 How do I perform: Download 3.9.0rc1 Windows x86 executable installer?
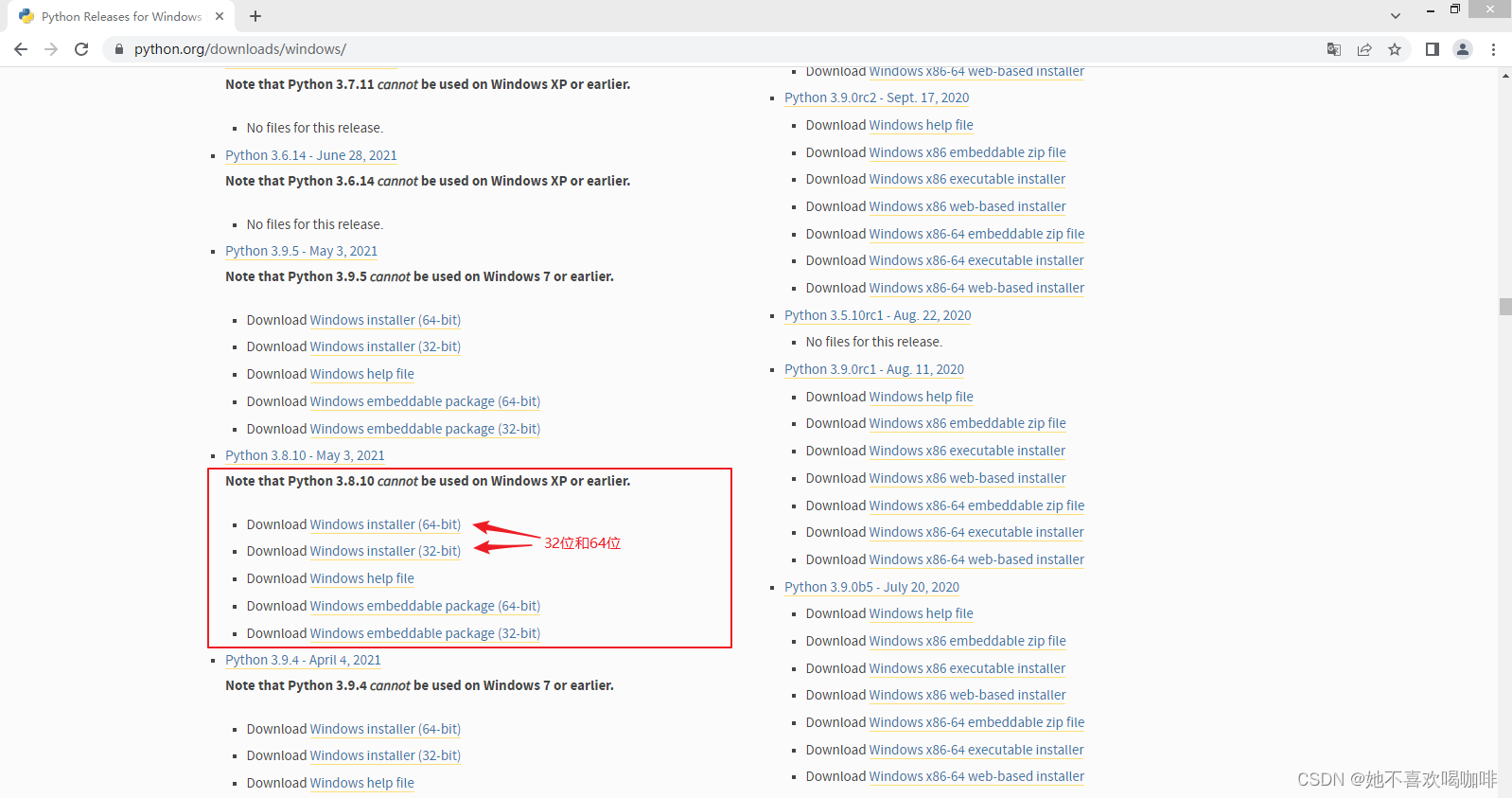pyautogui.click(x=967, y=451)
